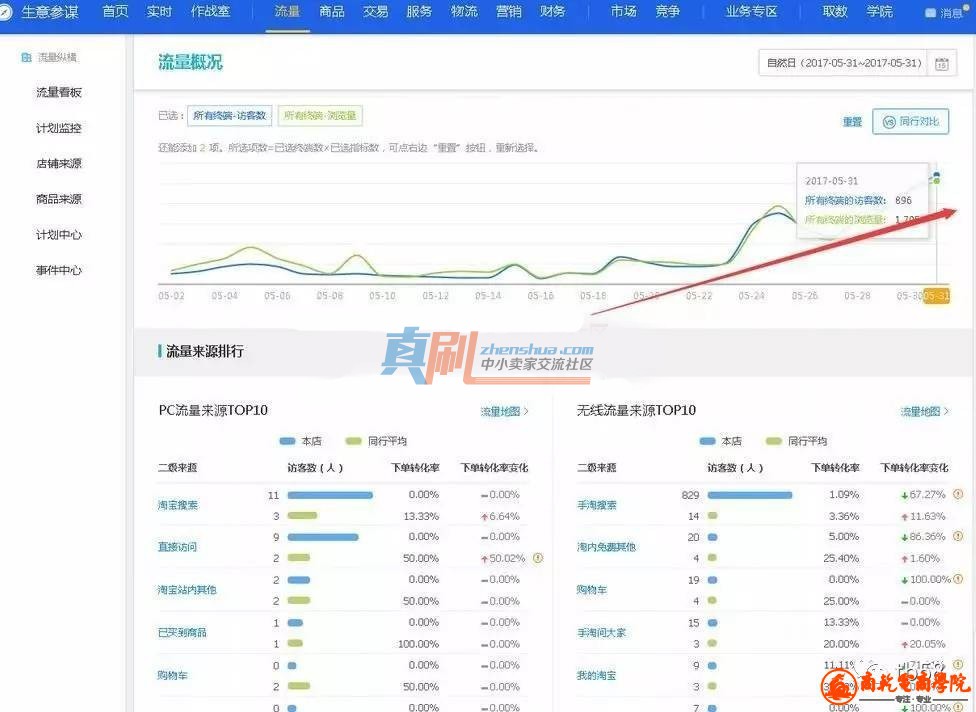Toggle PC chart 同行平均 legend
Screen dimensions: 976x712
(x=376, y=441)
